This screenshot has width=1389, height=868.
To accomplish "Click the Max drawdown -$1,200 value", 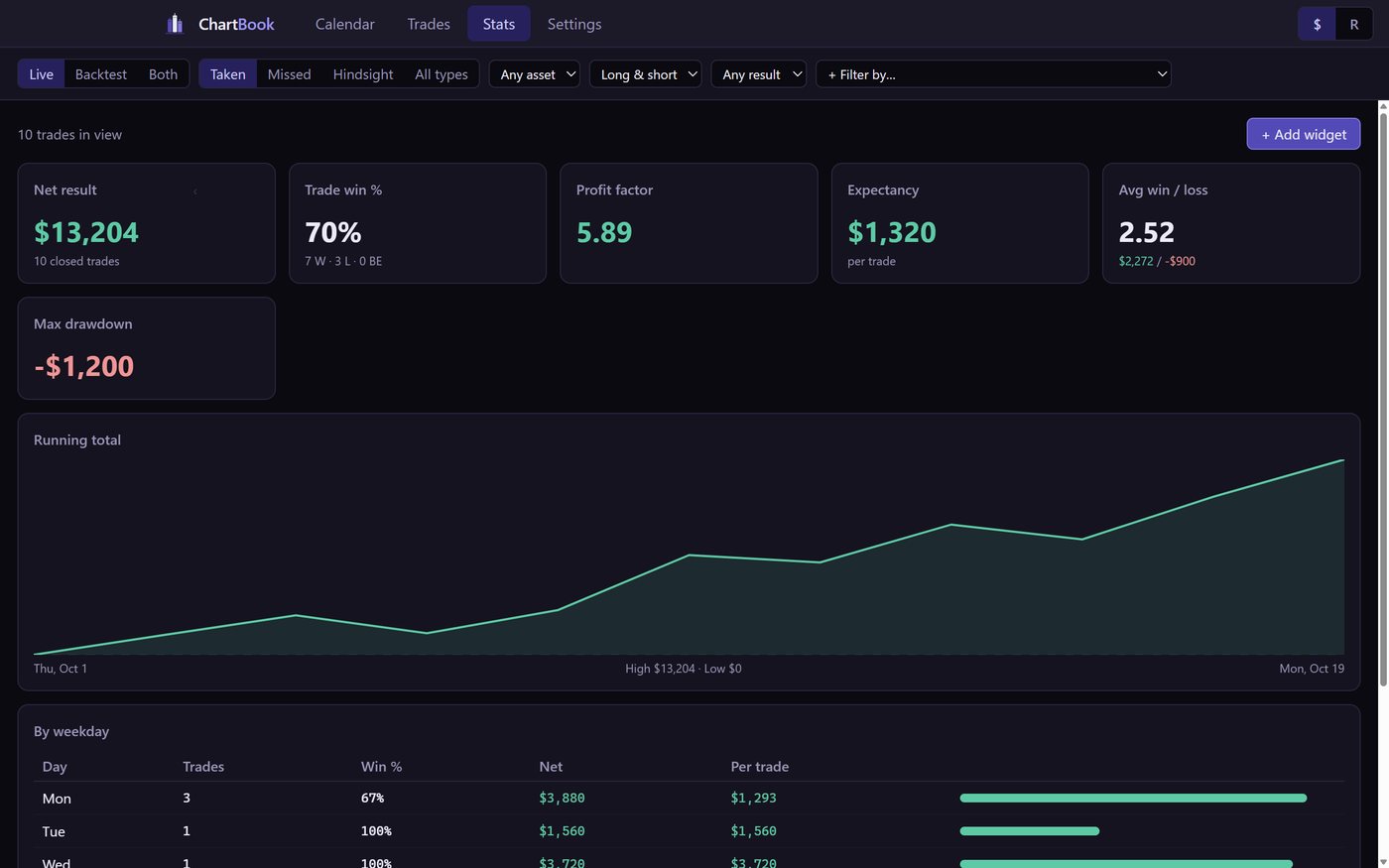I will pyautogui.click(x=83, y=366).
